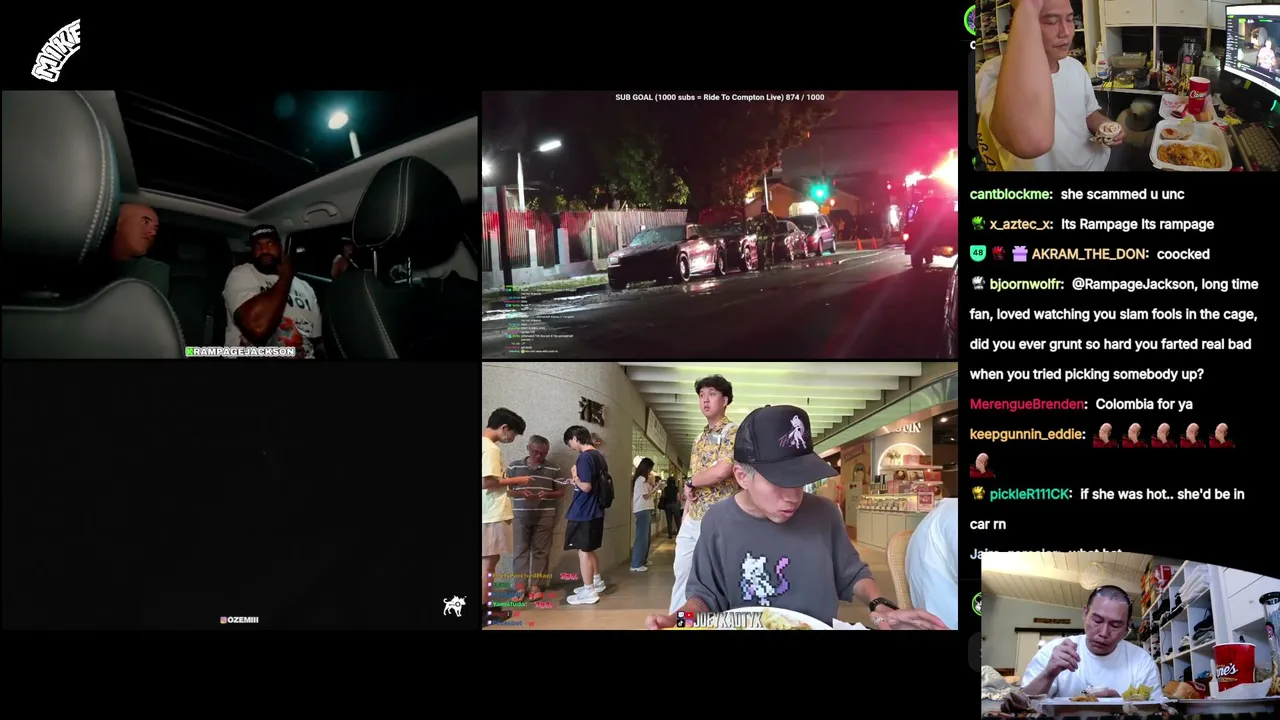The width and height of the screenshot is (1280, 720).
Task: Open pickleR111CK's chat profile
Action: [x=1030, y=494]
